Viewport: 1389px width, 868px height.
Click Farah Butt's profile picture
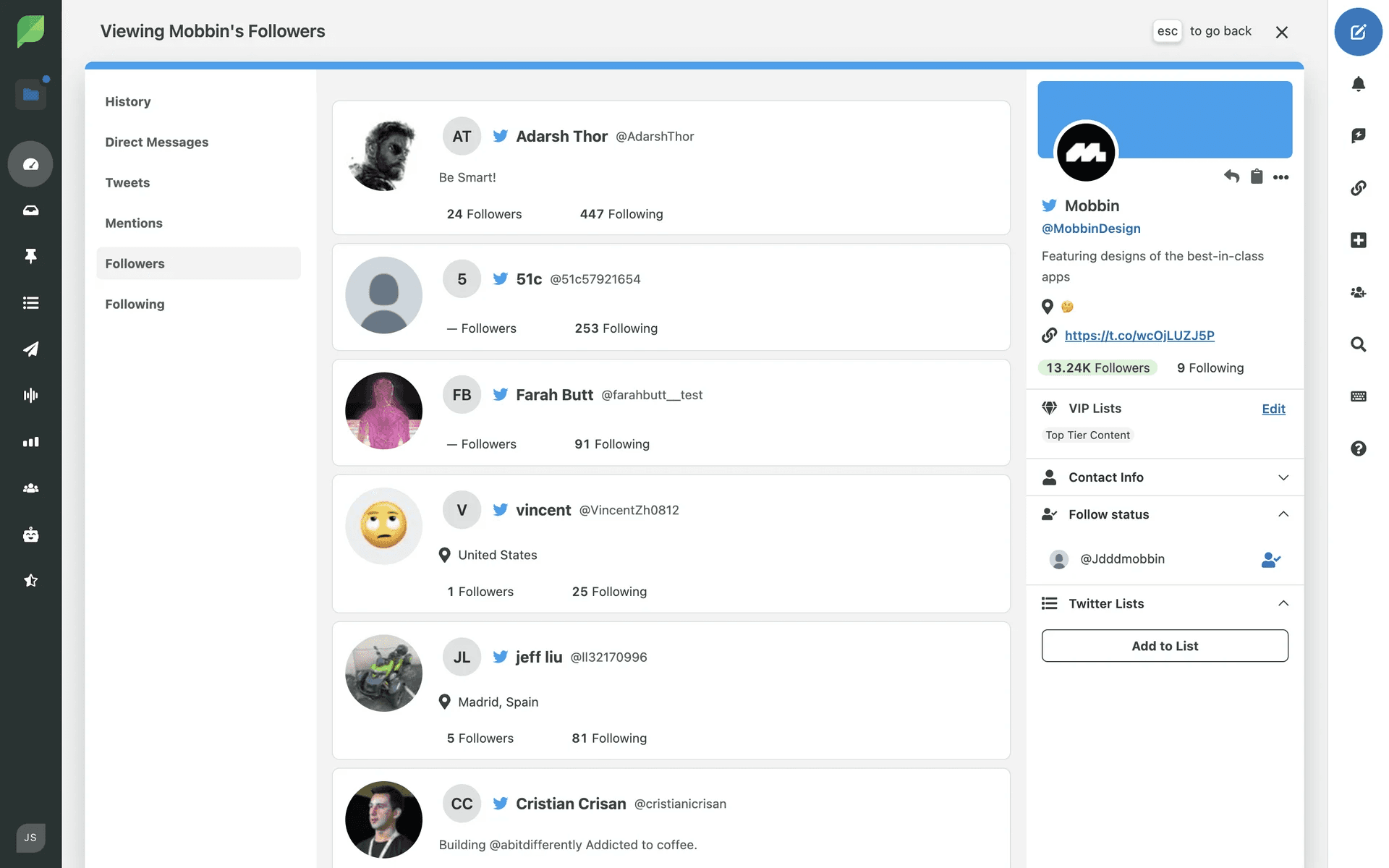[383, 411]
